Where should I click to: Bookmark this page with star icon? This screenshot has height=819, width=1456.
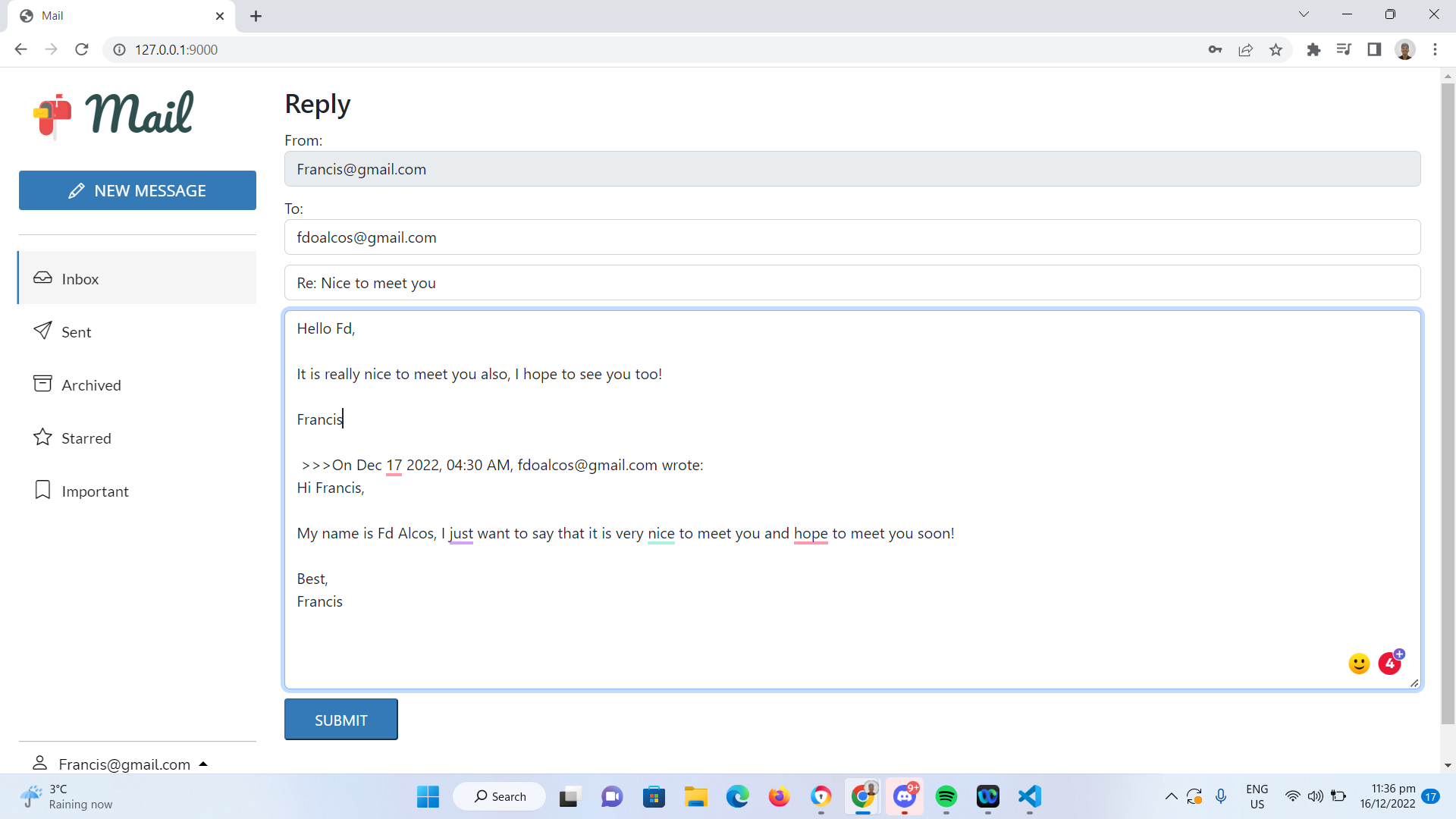(x=1276, y=50)
